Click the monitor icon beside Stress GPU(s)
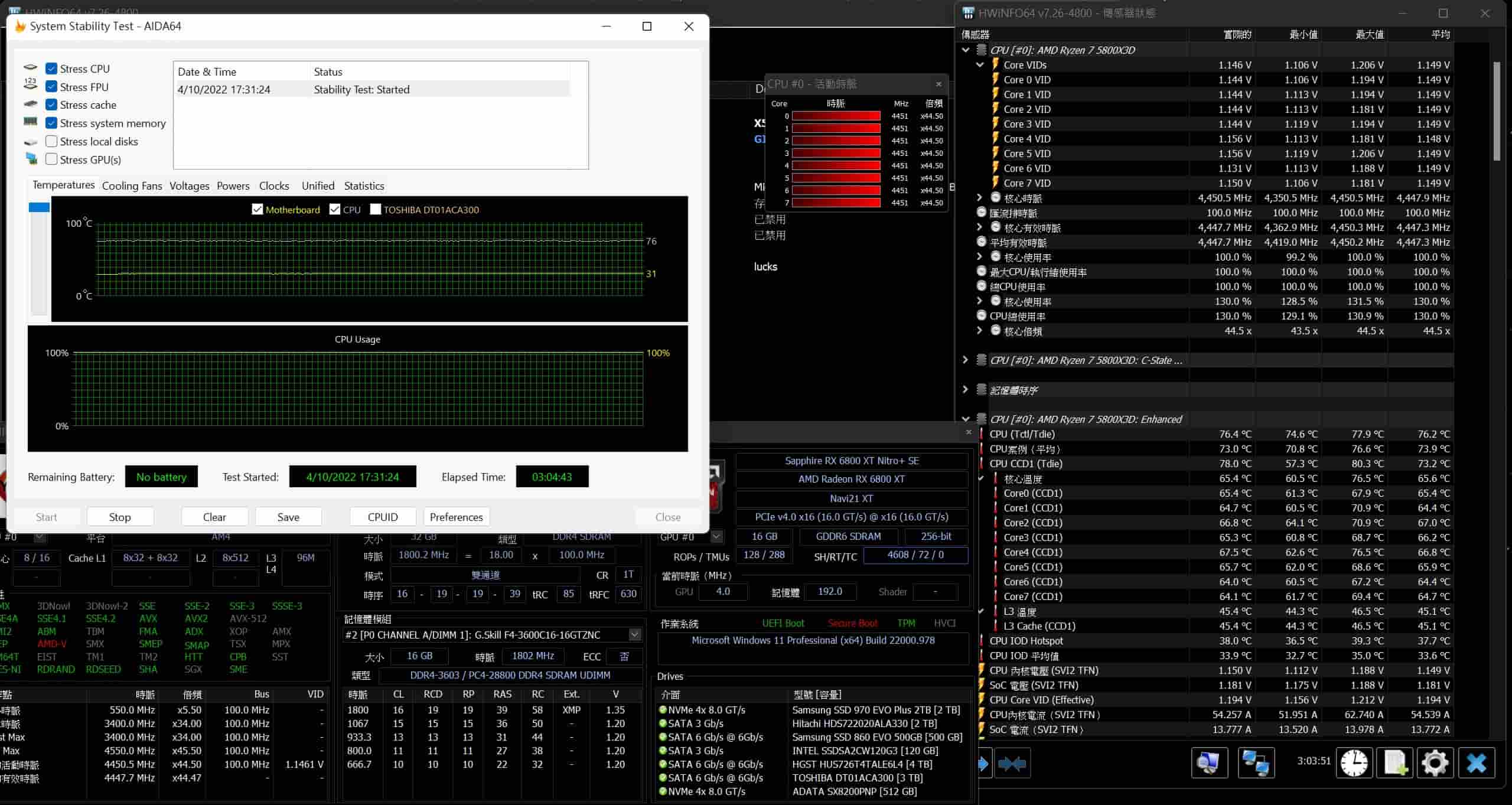 tap(31, 159)
